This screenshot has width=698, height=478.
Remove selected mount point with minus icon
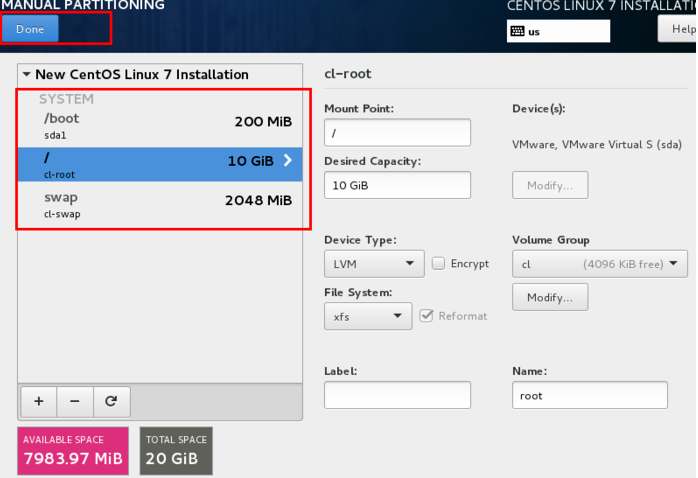[x=75, y=401]
